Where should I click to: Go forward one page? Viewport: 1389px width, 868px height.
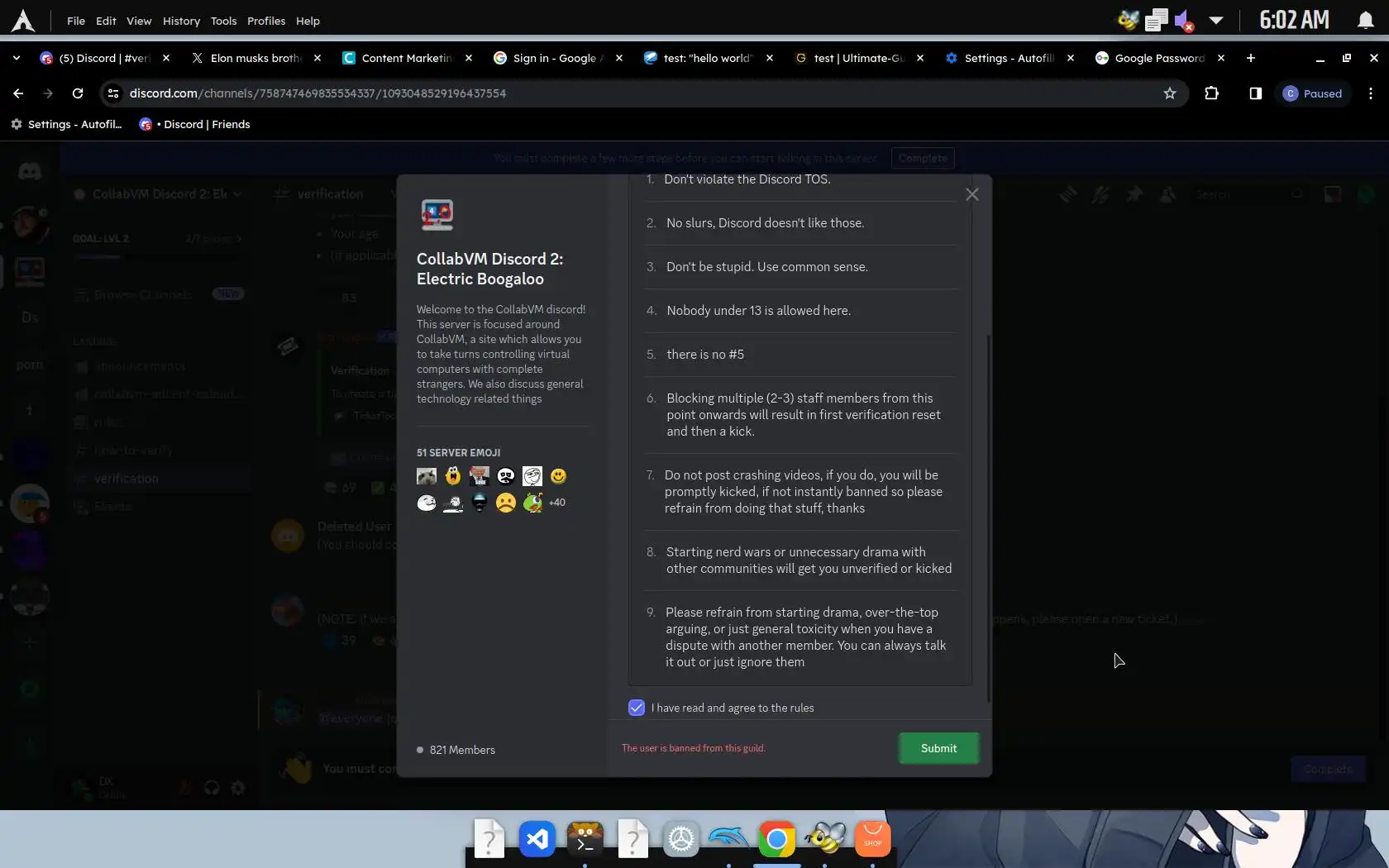point(48,93)
